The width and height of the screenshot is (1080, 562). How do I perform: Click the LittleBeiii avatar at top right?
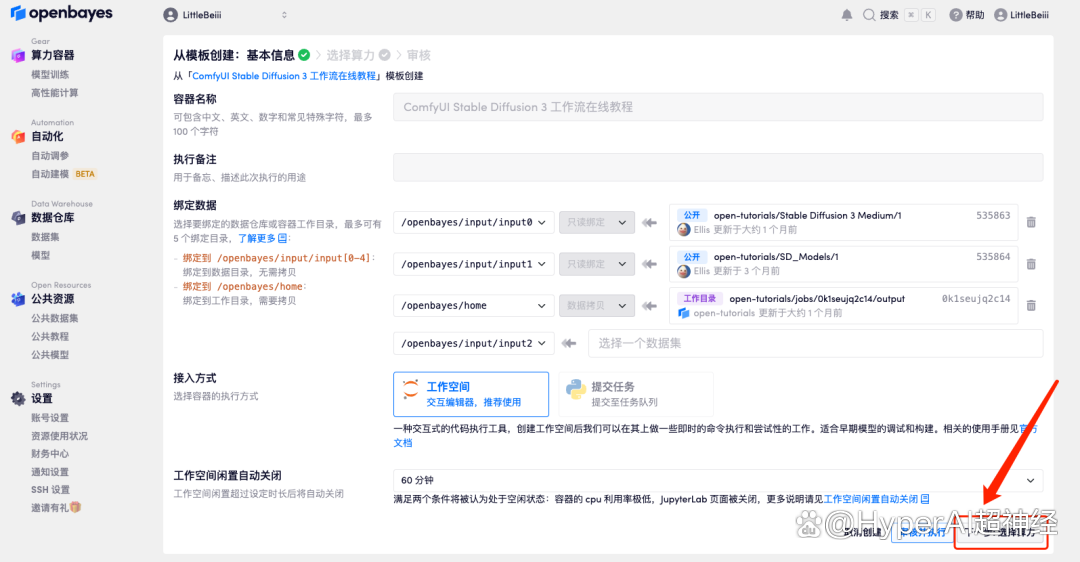coord(1000,15)
